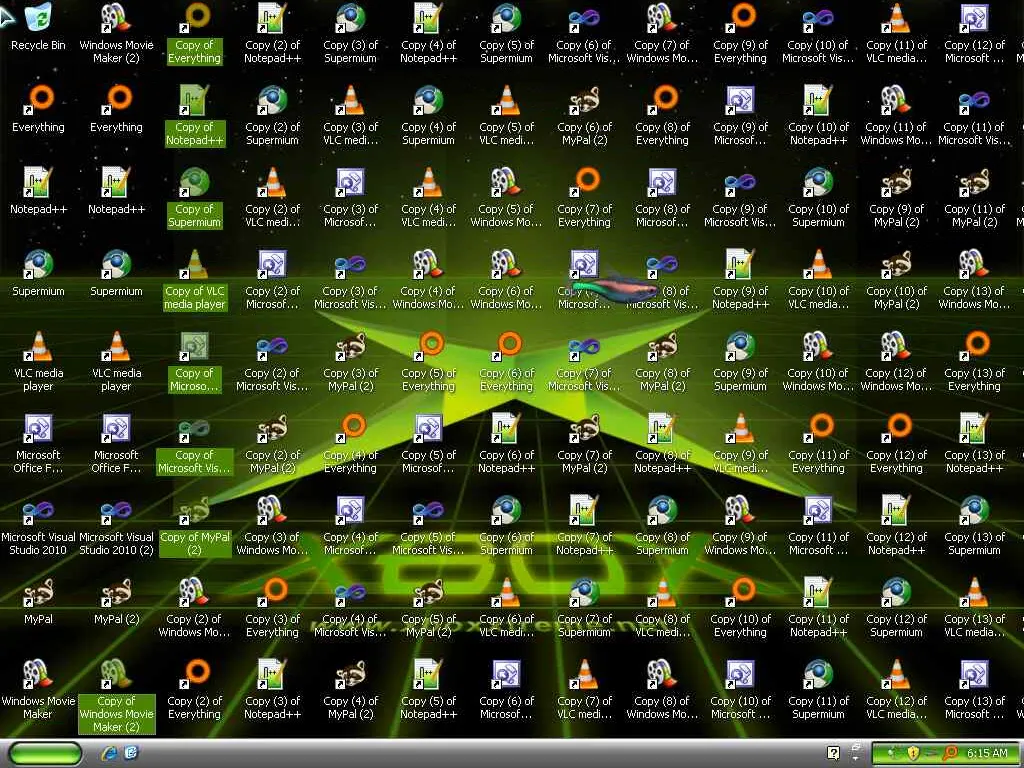Select Copy (7) of Windows Movie Maker icon
The image size is (1024, 768).
[662, 34]
